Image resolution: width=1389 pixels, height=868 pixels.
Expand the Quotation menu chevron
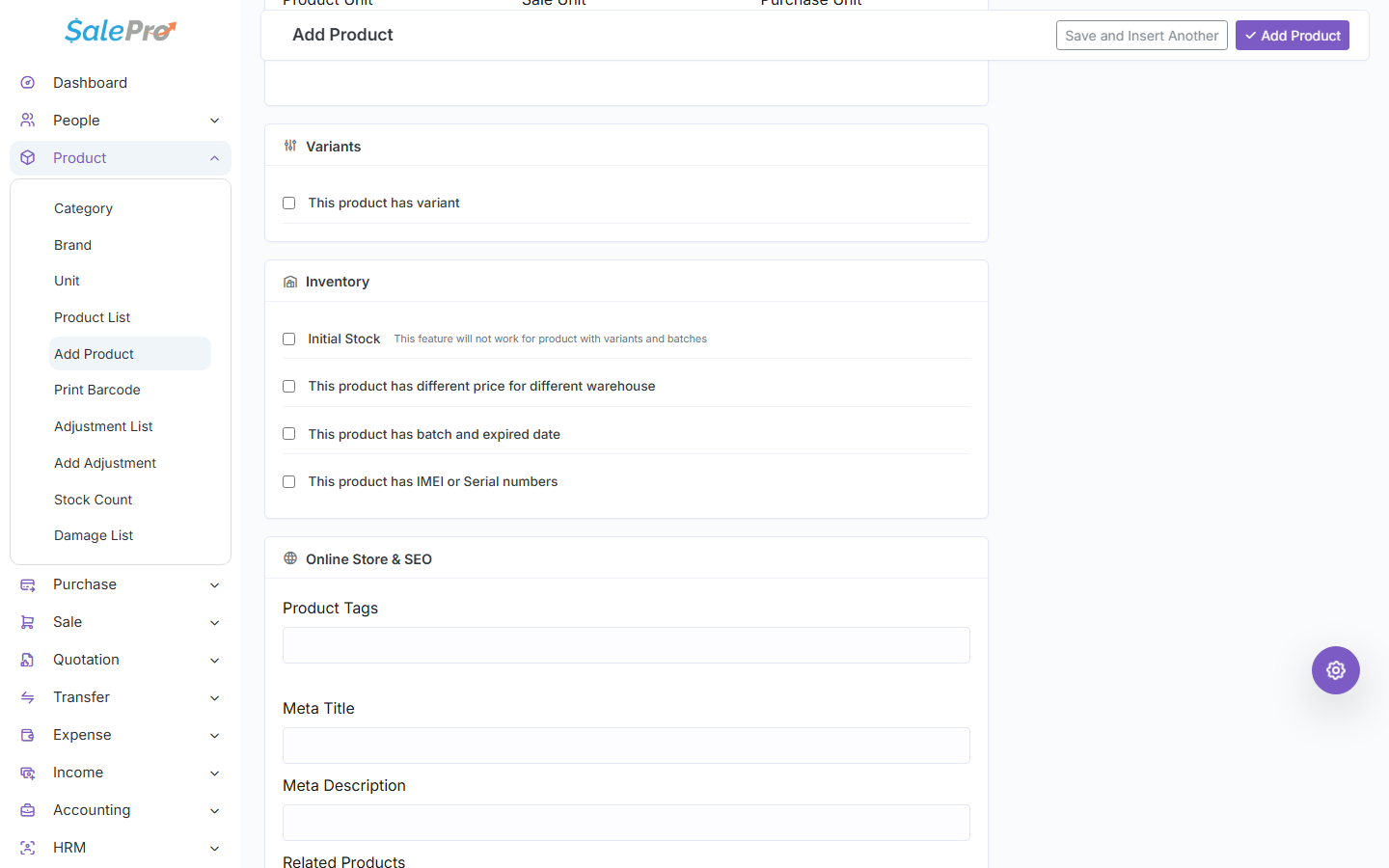point(215,661)
